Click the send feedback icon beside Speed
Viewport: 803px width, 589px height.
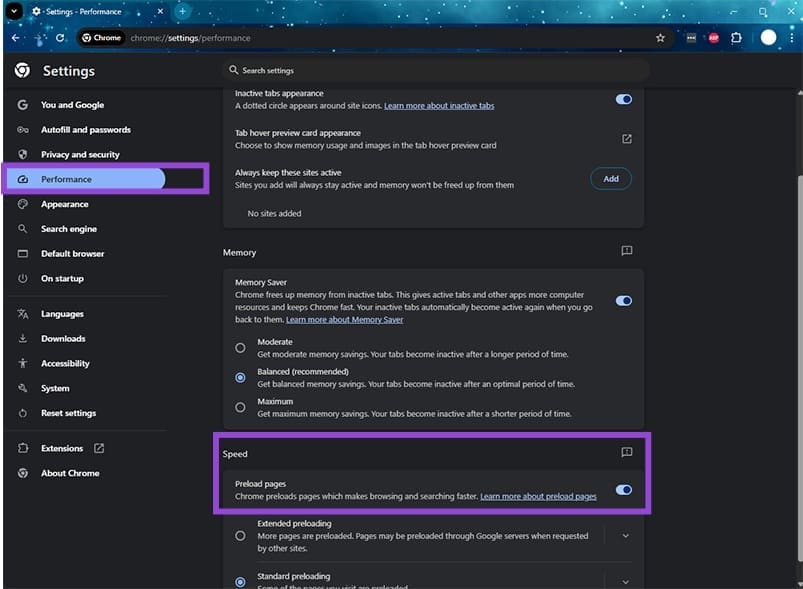[x=626, y=452]
